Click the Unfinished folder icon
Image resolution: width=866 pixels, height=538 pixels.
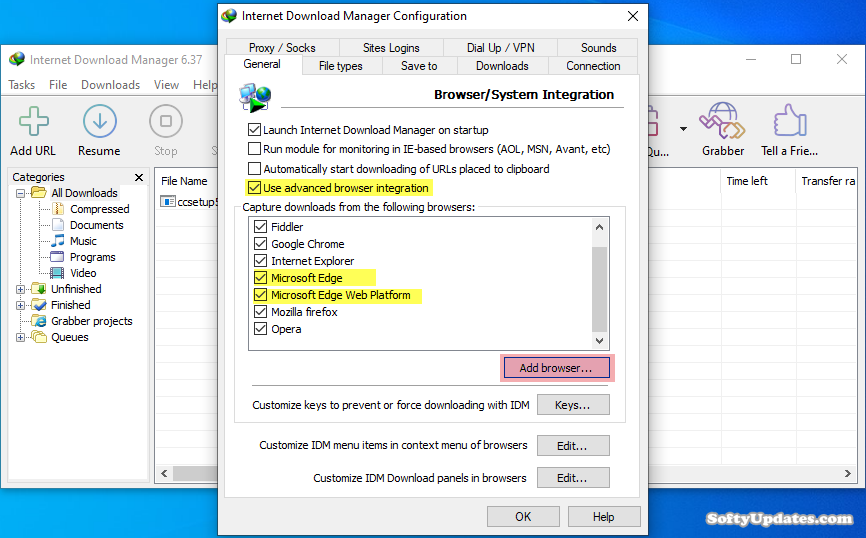39,289
